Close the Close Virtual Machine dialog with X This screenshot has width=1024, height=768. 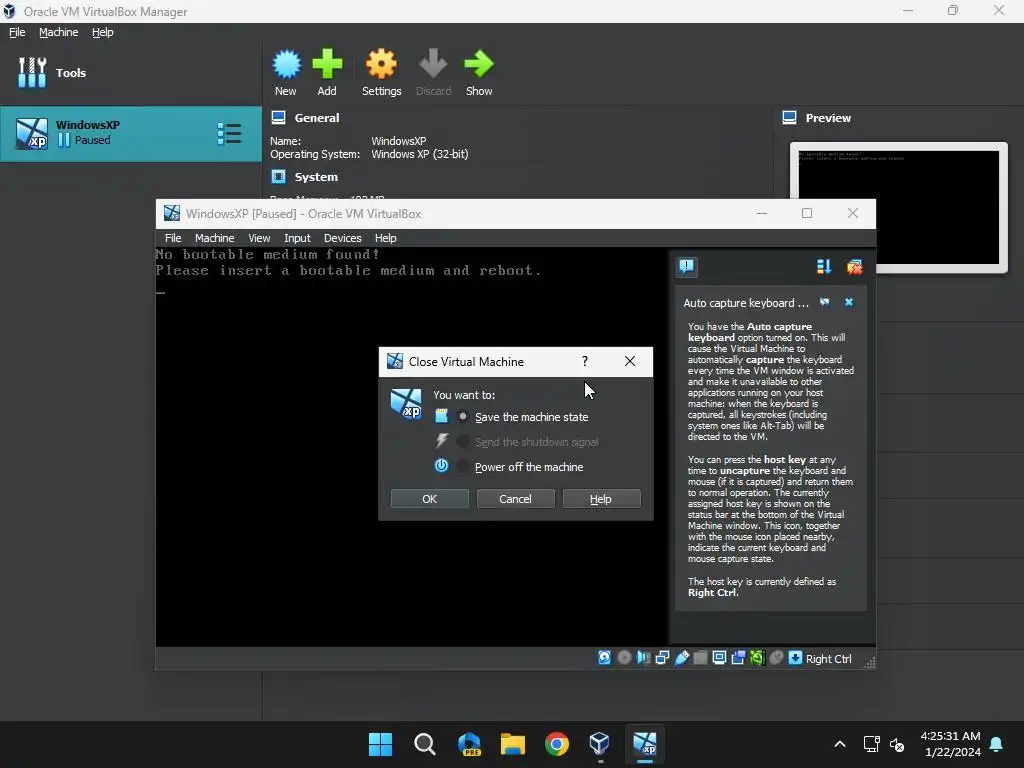coord(630,361)
